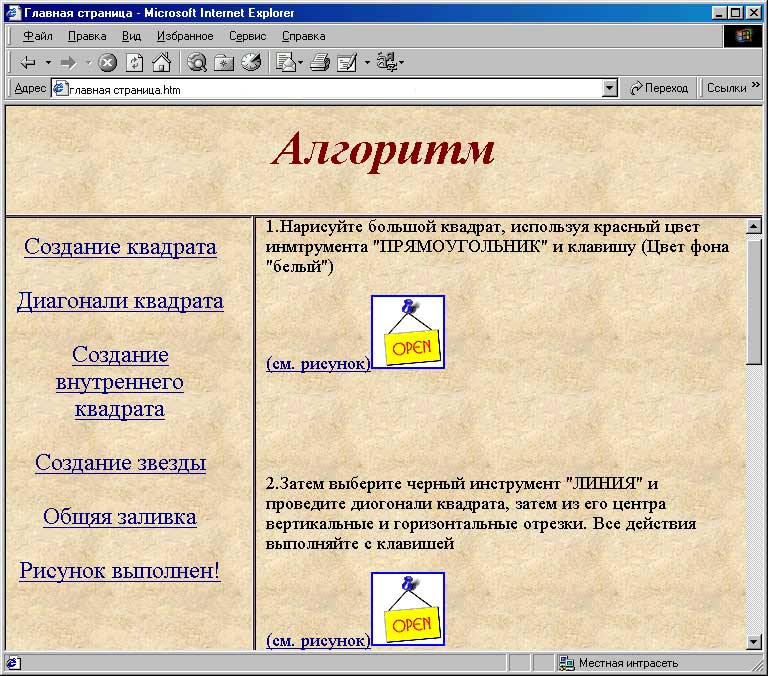The height and width of the screenshot is (676, 768).
Task: Open the Back history dropdown arrow
Action: pyautogui.click(x=48, y=63)
